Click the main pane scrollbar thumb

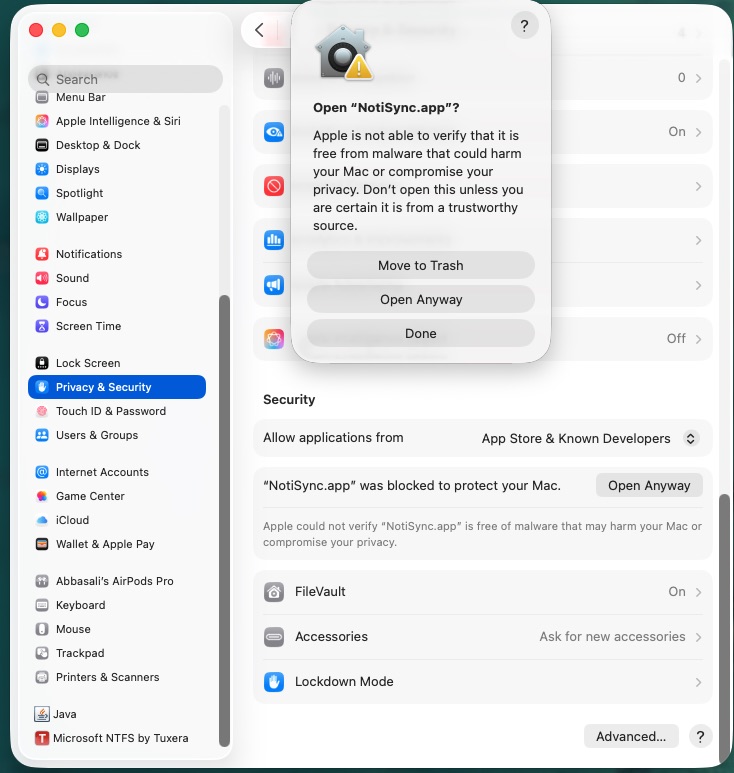724,629
